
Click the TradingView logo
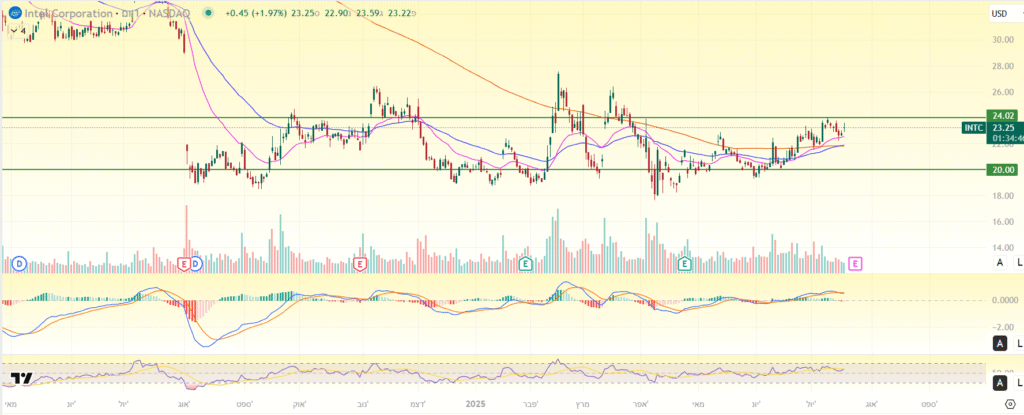point(22,378)
